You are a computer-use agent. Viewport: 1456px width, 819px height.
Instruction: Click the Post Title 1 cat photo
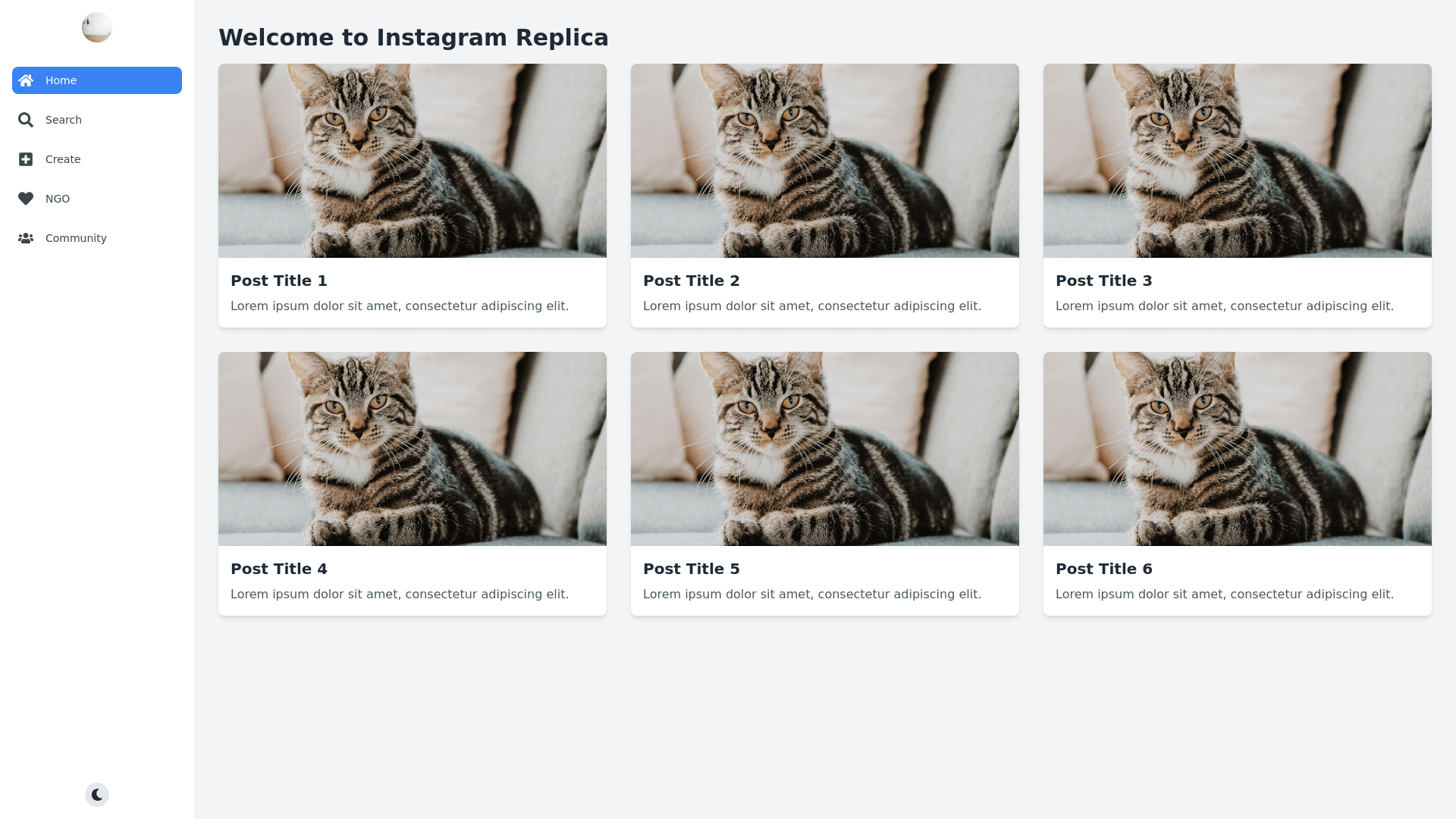pos(413,161)
